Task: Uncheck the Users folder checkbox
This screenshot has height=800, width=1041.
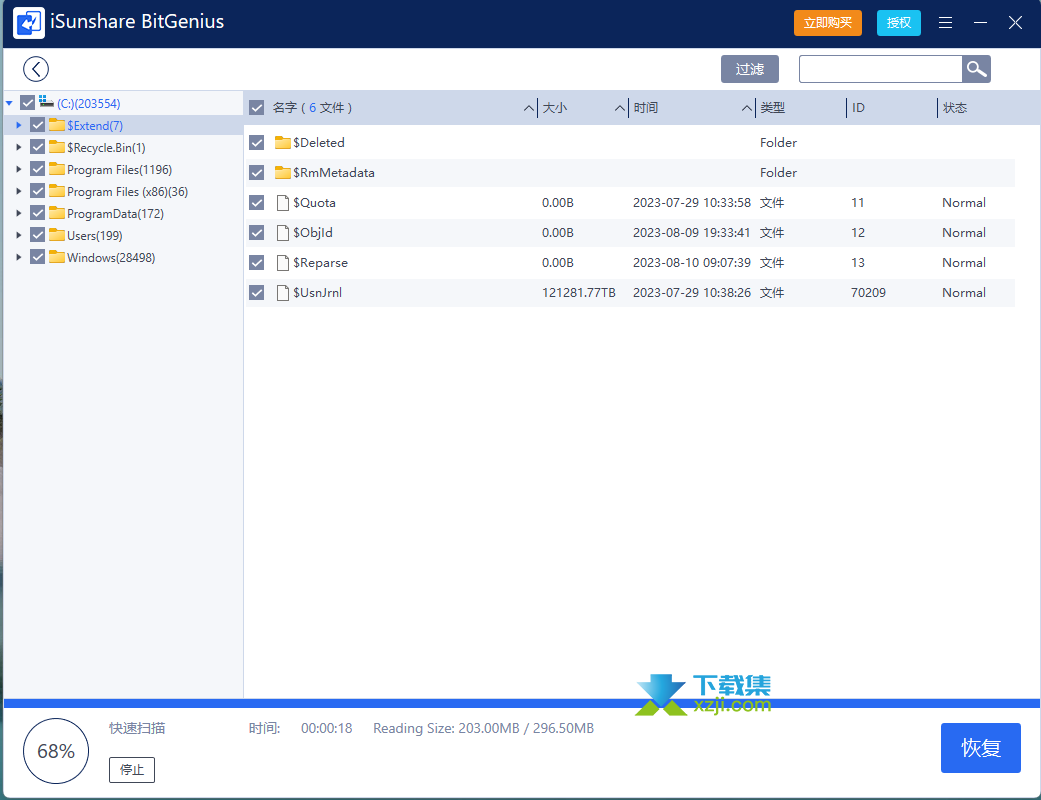Action: coord(38,236)
